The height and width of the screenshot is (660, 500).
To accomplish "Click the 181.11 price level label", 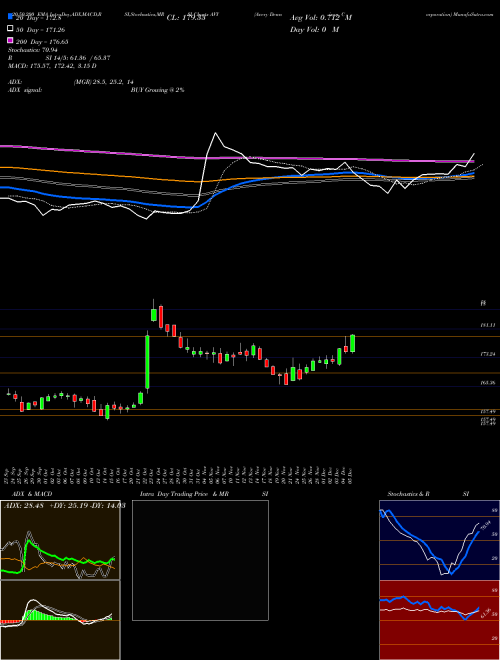I will pyautogui.click(x=488, y=325).
